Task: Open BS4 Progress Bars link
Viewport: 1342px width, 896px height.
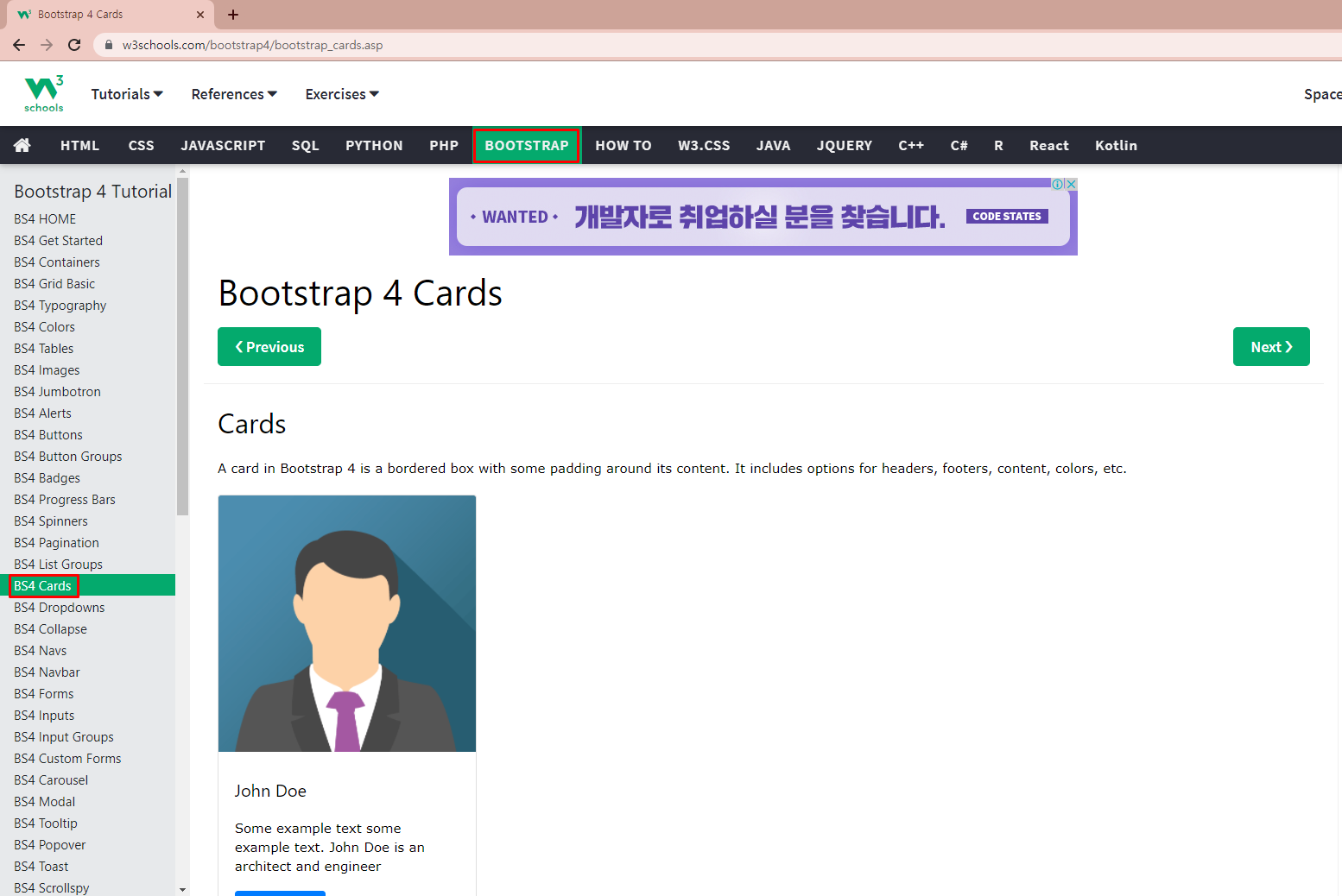Action: pos(64,500)
